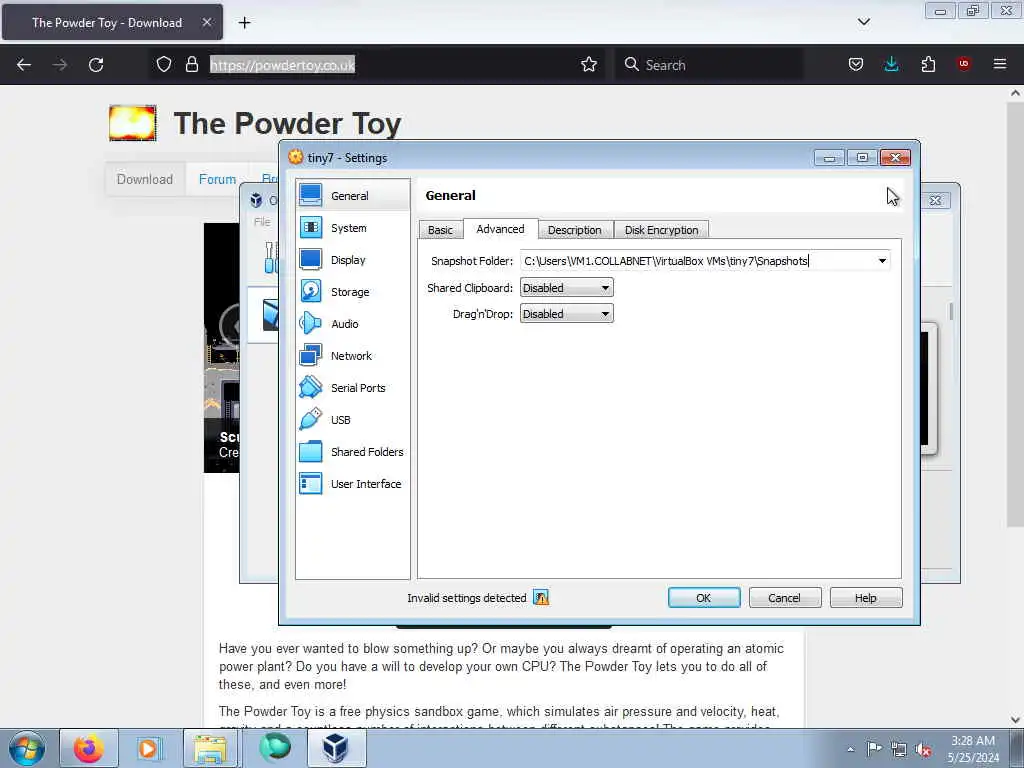Select the Advanced tab

[x=500, y=229]
